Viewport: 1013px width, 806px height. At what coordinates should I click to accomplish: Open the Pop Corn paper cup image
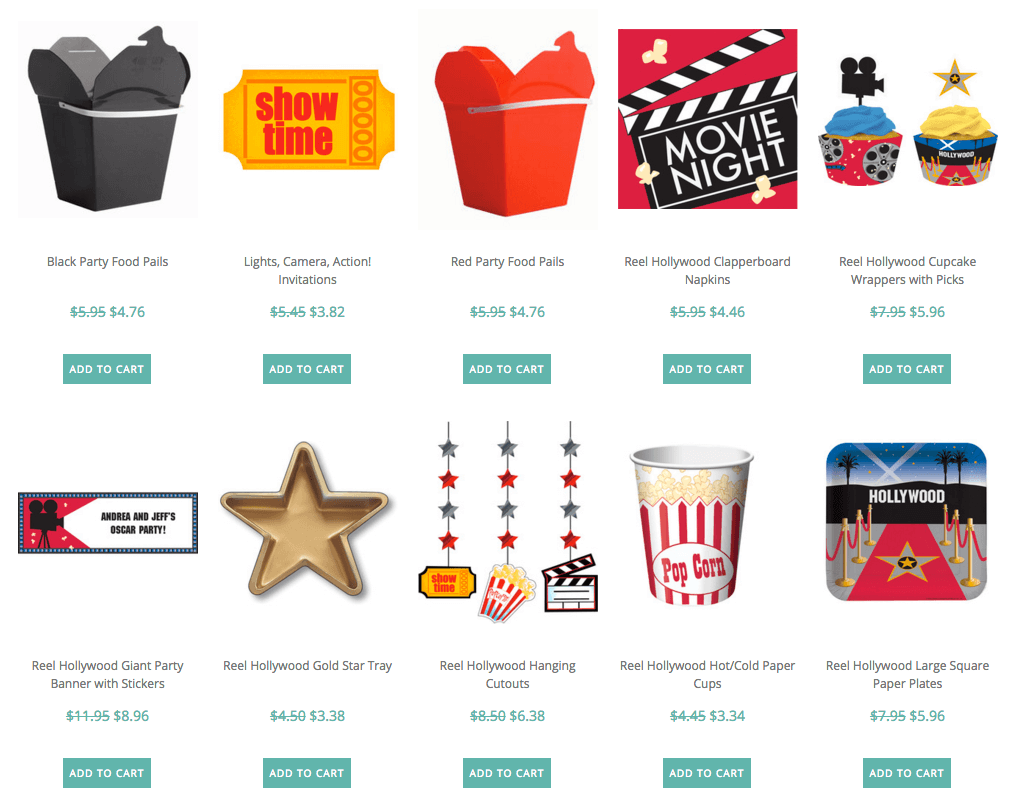click(x=691, y=524)
